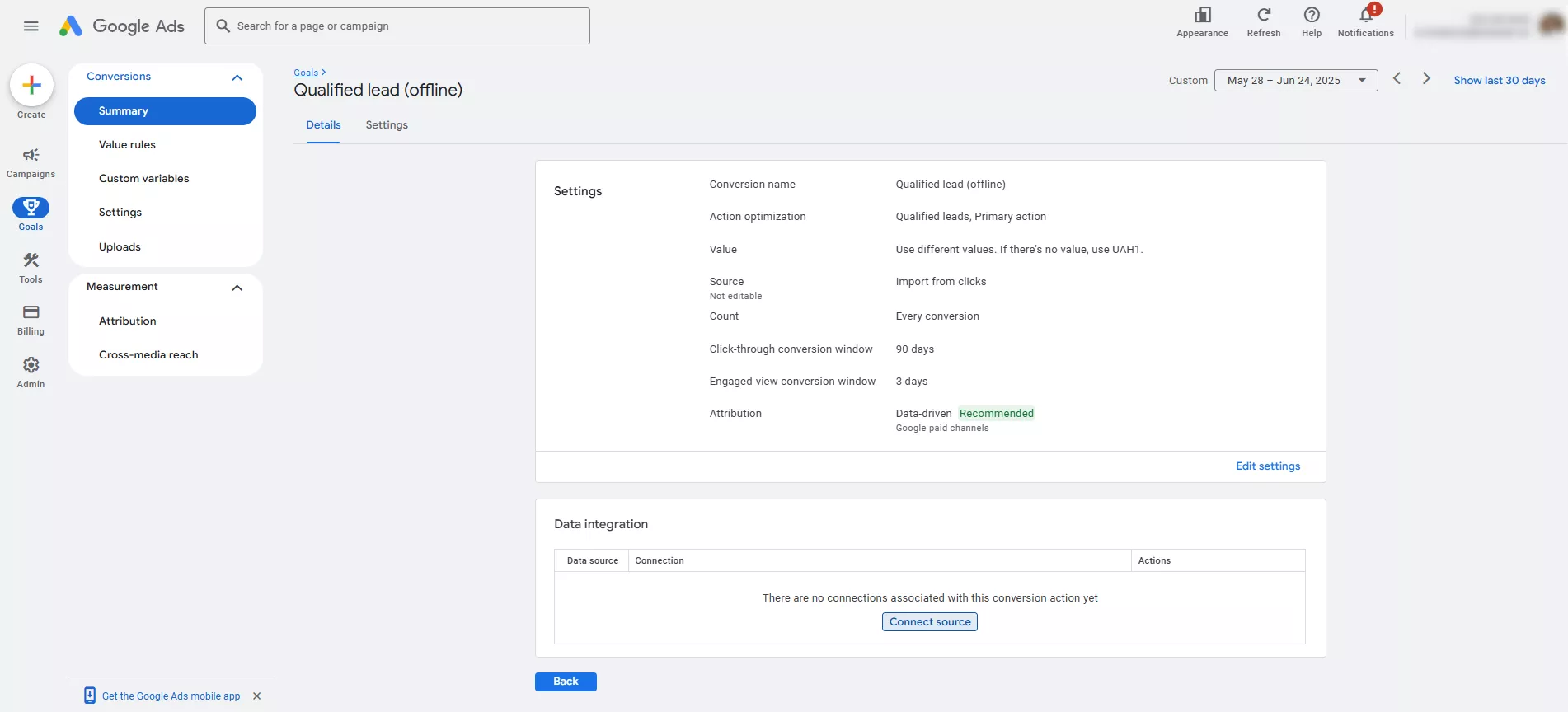Collapse the Measurement section
The height and width of the screenshot is (712, 1568).
(237, 288)
